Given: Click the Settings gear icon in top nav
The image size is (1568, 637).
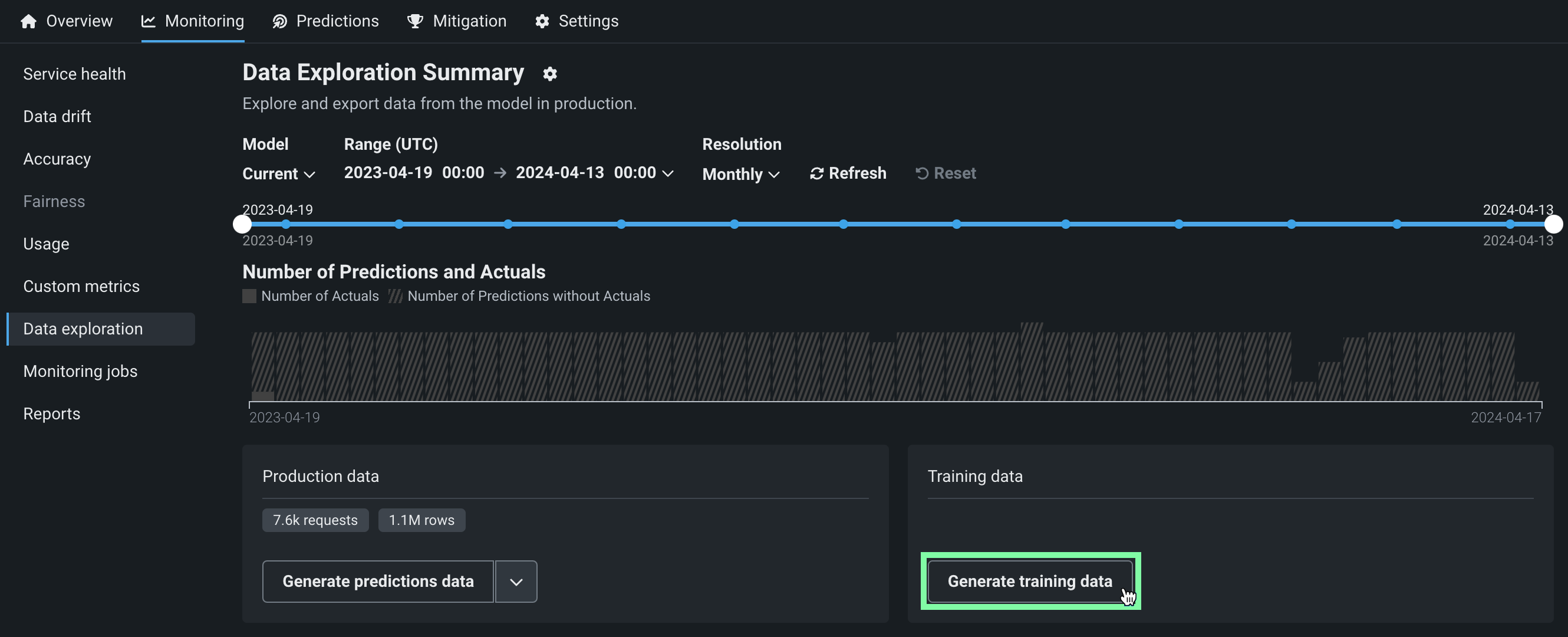Looking at the screenshot, I should point(542,21).
